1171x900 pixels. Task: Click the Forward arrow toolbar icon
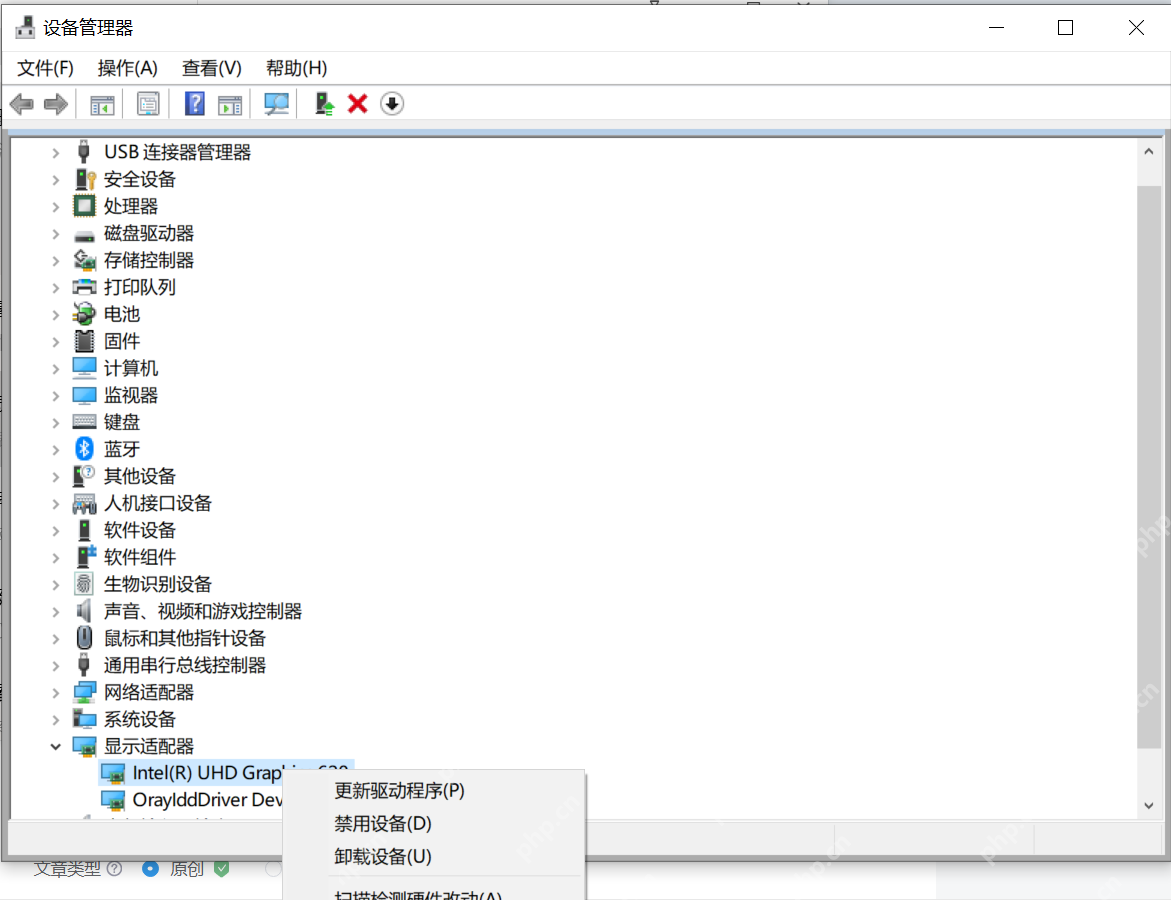point(56,104)
